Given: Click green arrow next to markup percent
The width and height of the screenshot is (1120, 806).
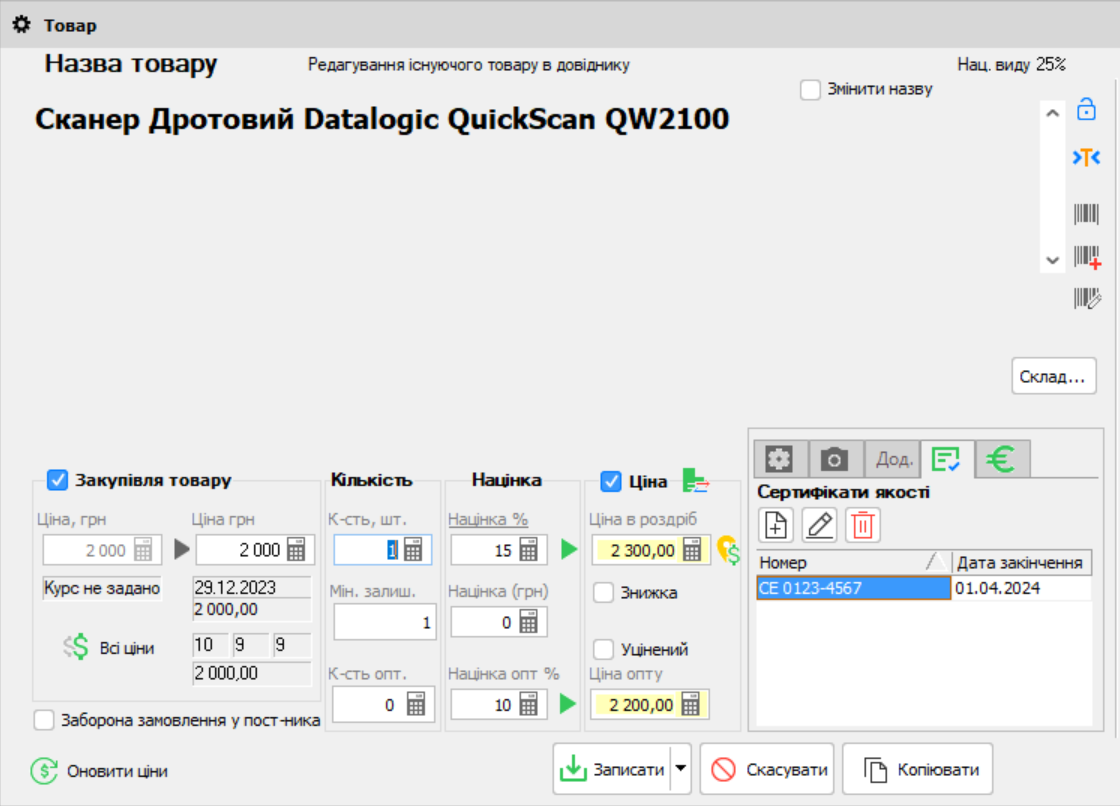Looking at the screenshot, I should point(568,549).
